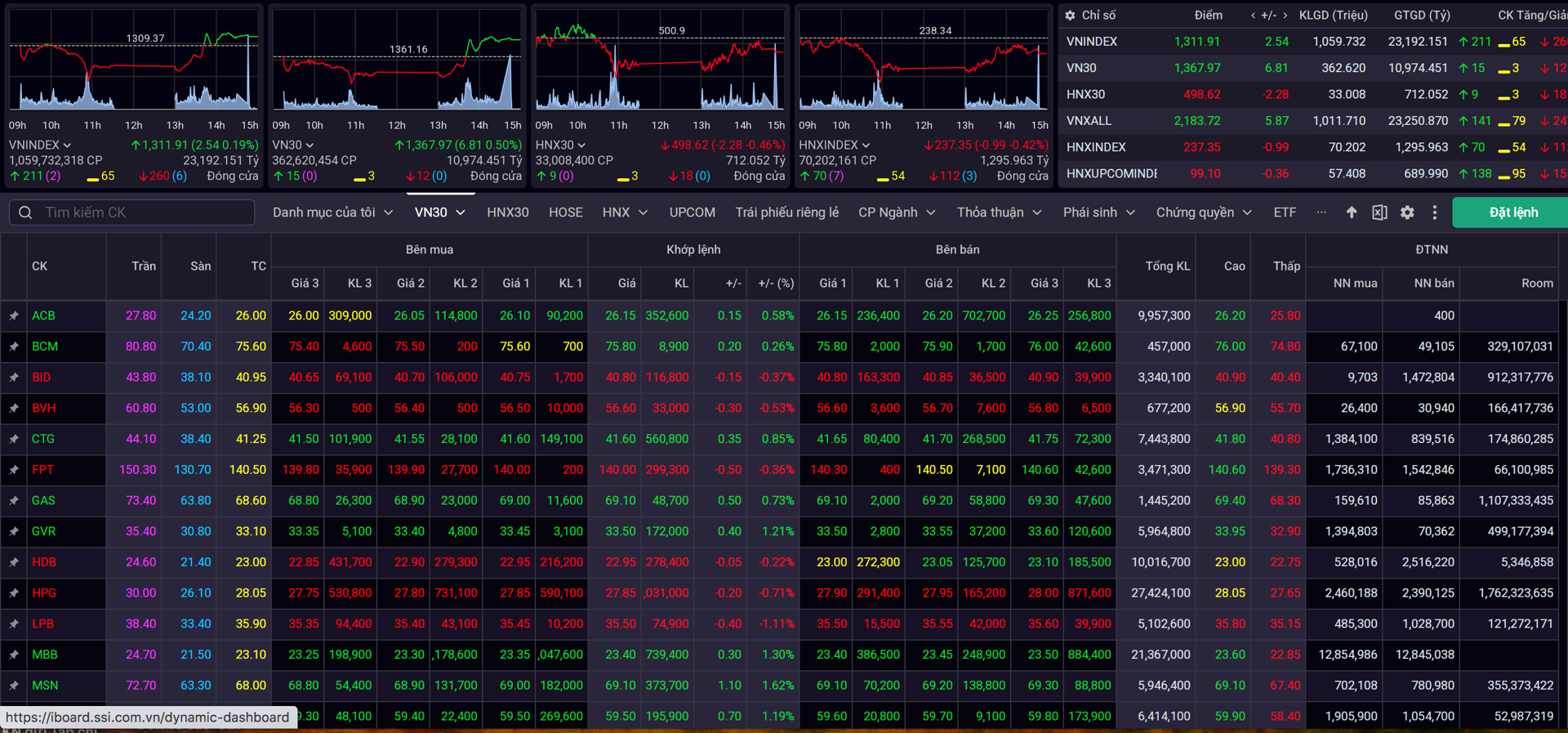Click Room column header
Screen dimensions: 1568x733
[1537, 283]
